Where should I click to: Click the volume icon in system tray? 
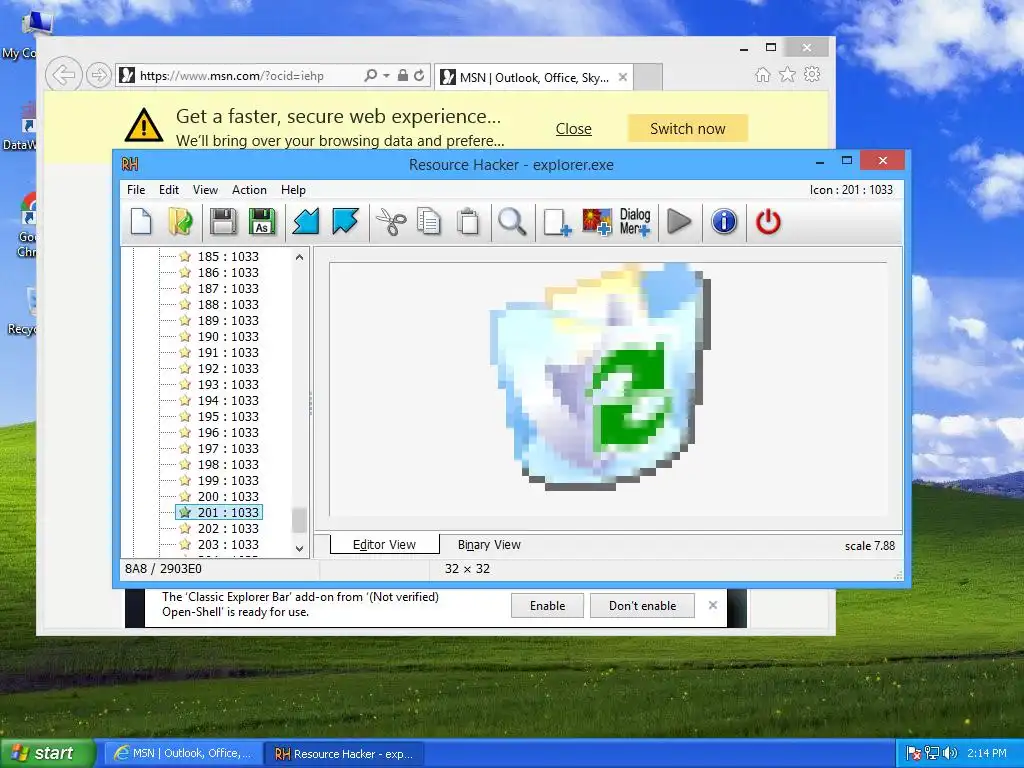pyautogui.click(x=950, y=753)
